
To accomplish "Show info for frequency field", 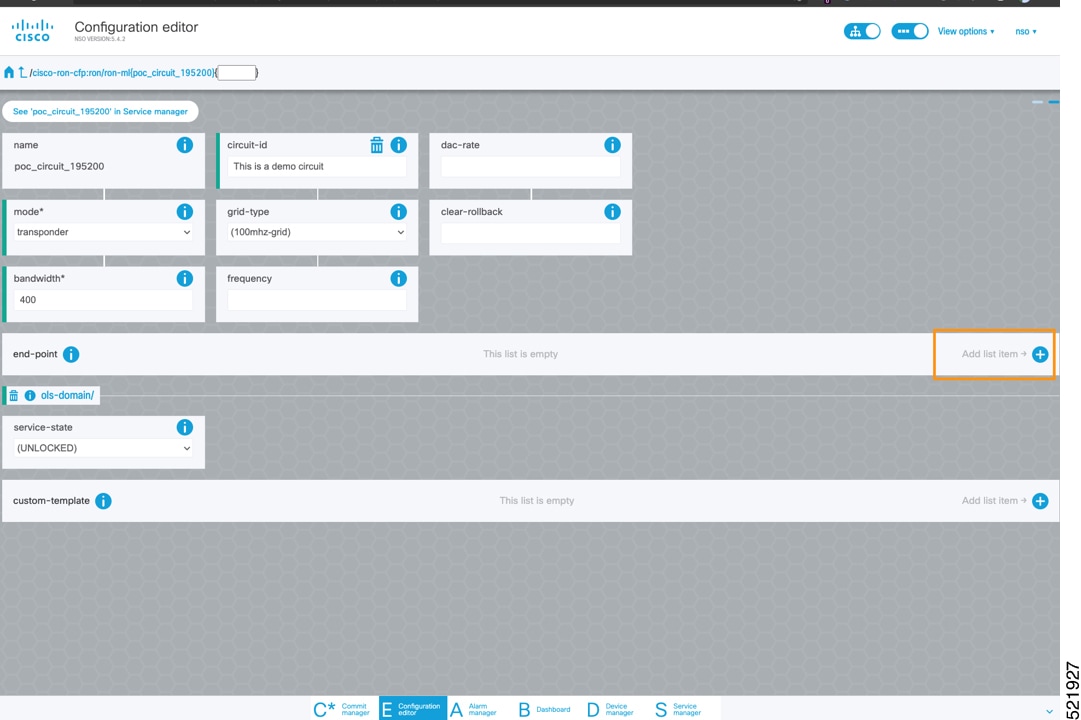I will pyautogui.click(x=398, y=279).
